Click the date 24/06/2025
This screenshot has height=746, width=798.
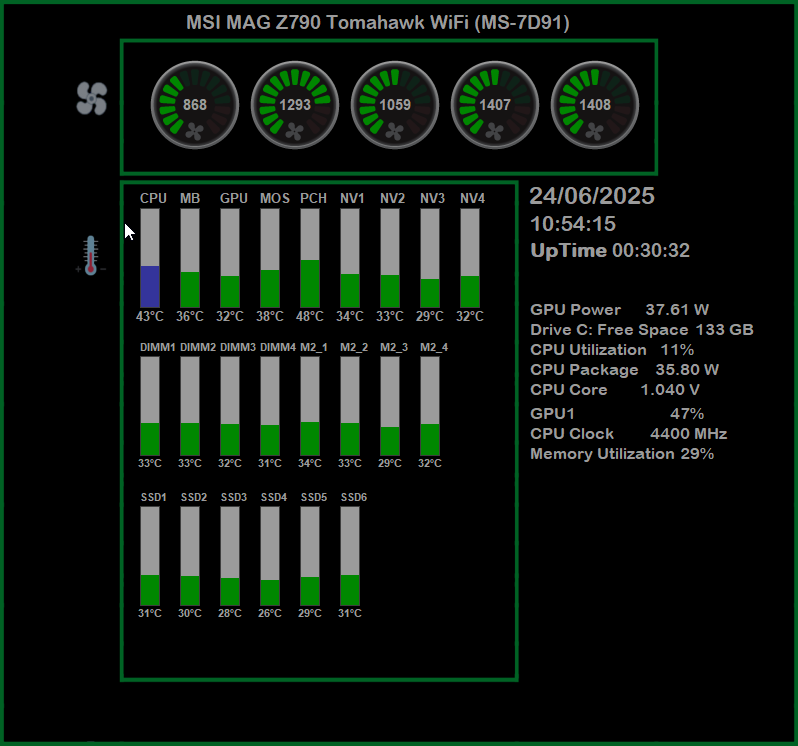click(592, 196)
